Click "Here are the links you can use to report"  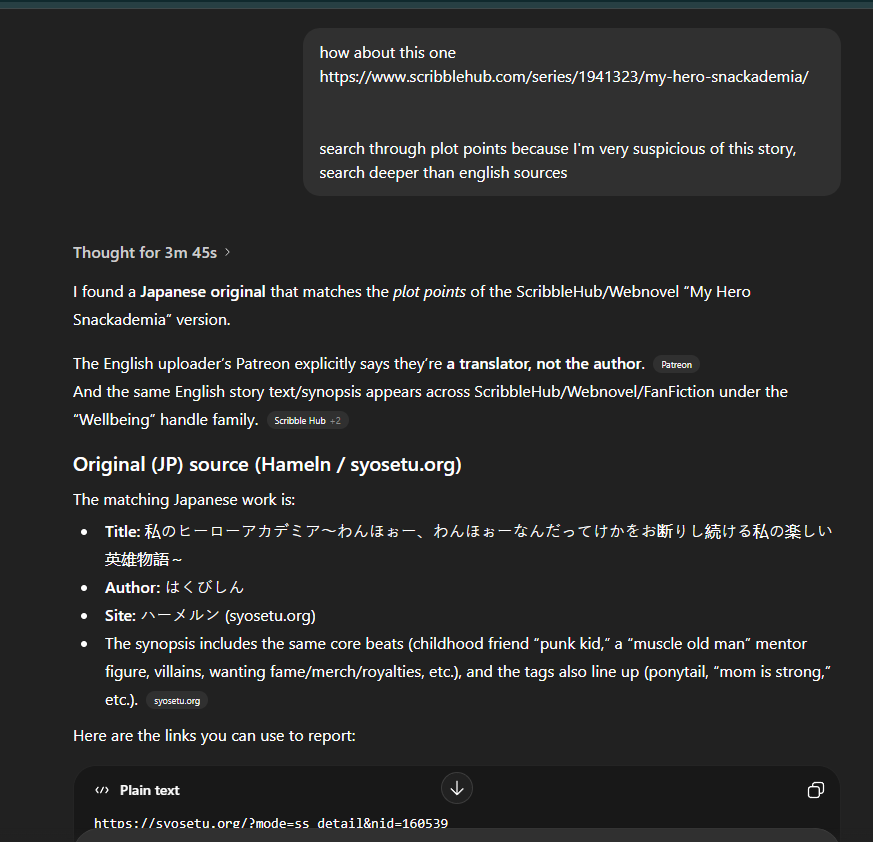pos(214,736)
